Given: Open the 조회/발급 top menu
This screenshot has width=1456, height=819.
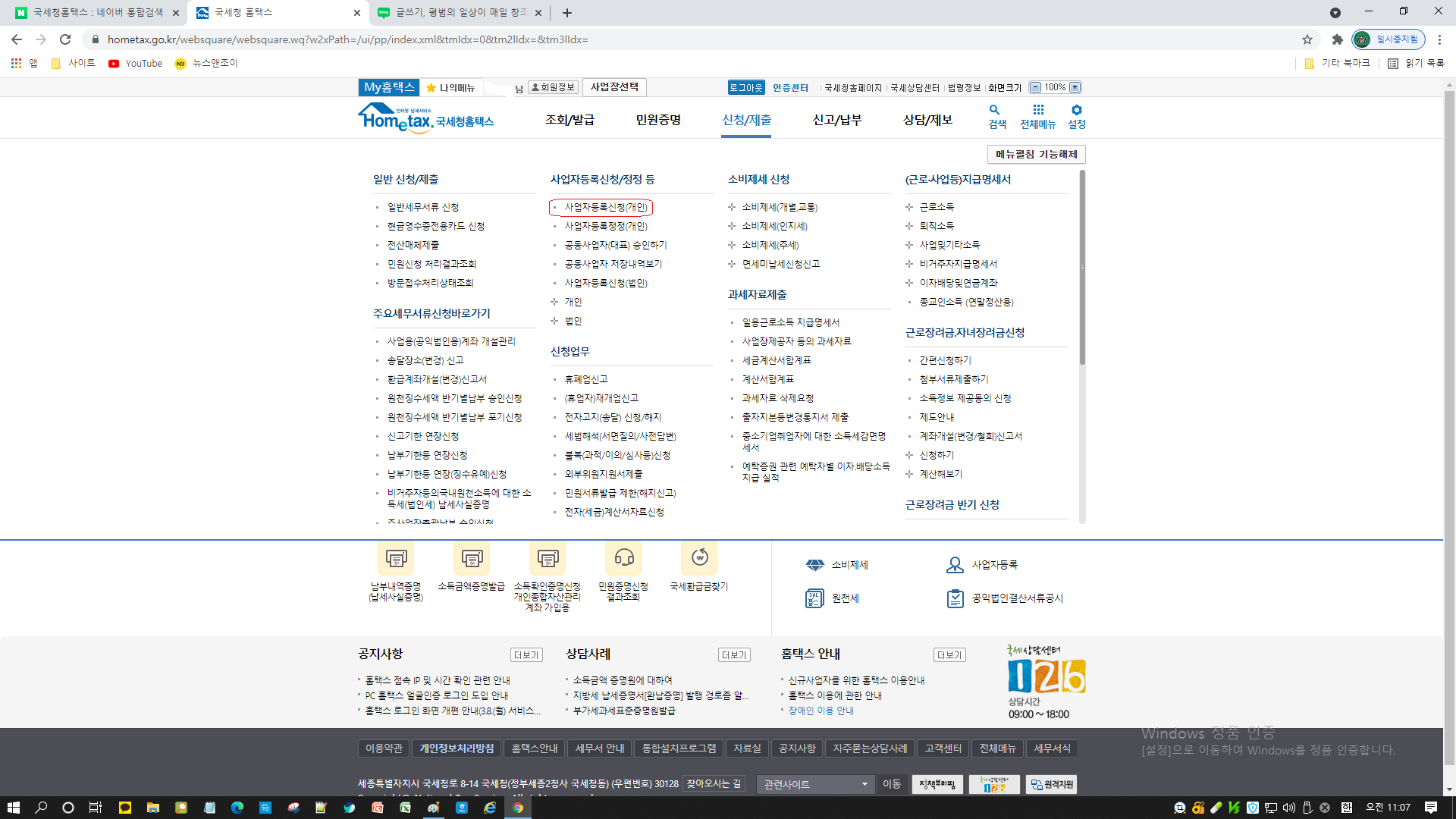Looking at the screenshot, I should [x=570, y=120].
